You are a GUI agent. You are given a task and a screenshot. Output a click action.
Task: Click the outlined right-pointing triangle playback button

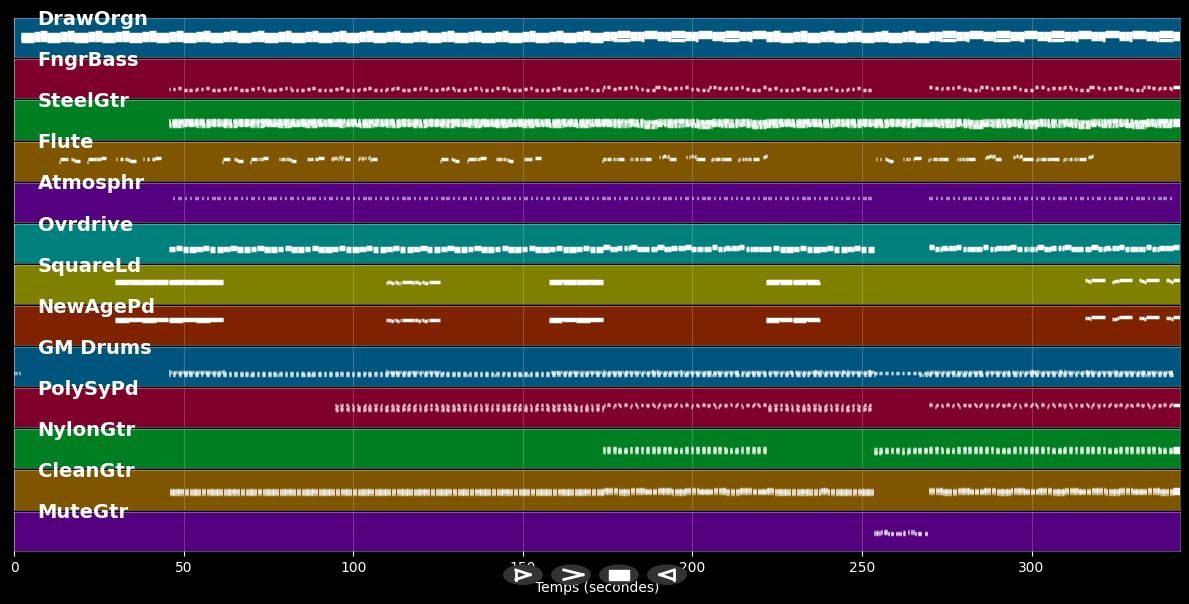point(522,575)
